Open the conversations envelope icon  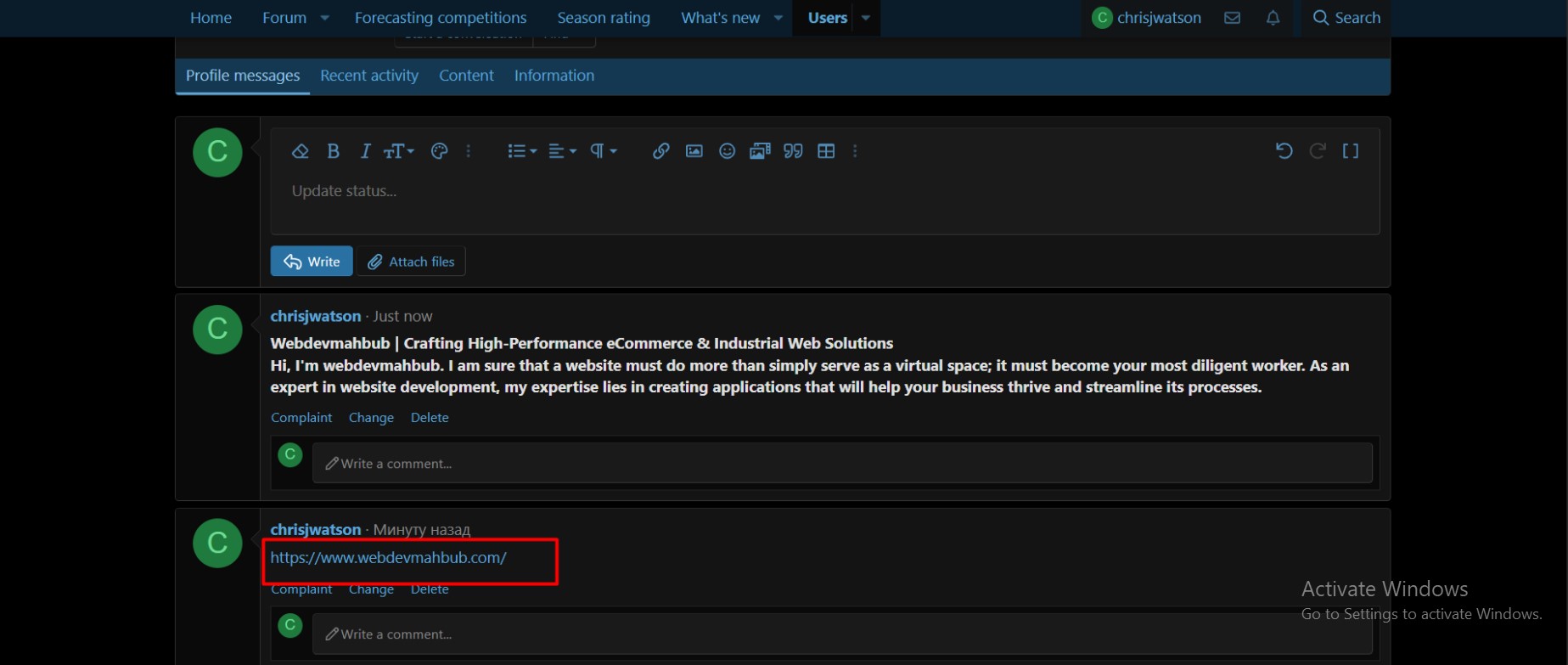pos(1232,18)
